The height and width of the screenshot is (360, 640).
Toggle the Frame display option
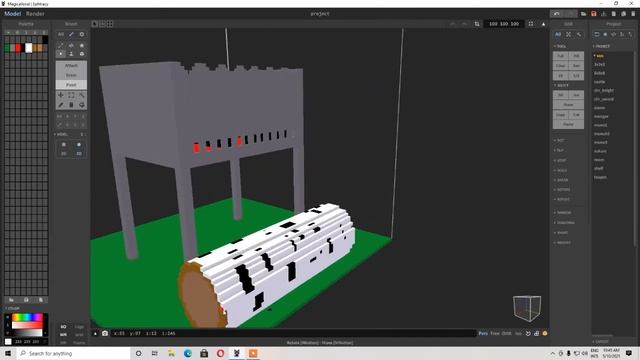tap(79, 342)
